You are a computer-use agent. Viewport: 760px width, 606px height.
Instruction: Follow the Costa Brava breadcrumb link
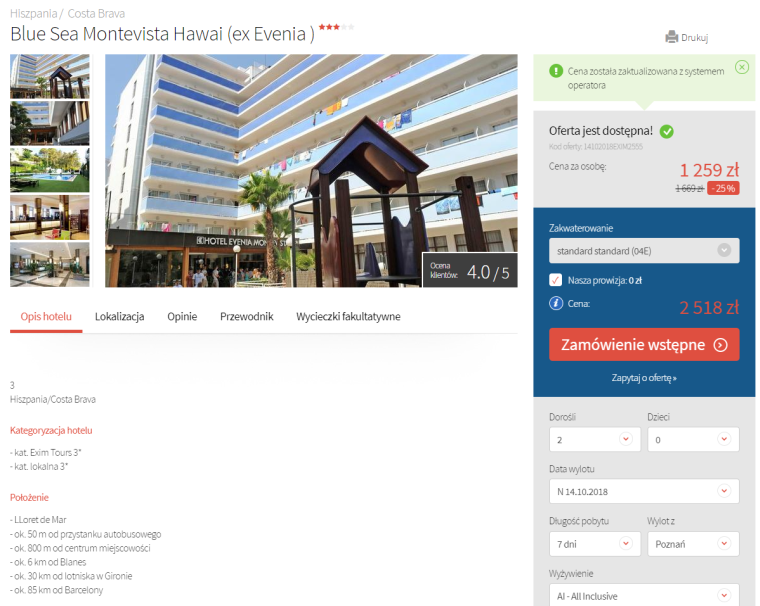(96, 14)
